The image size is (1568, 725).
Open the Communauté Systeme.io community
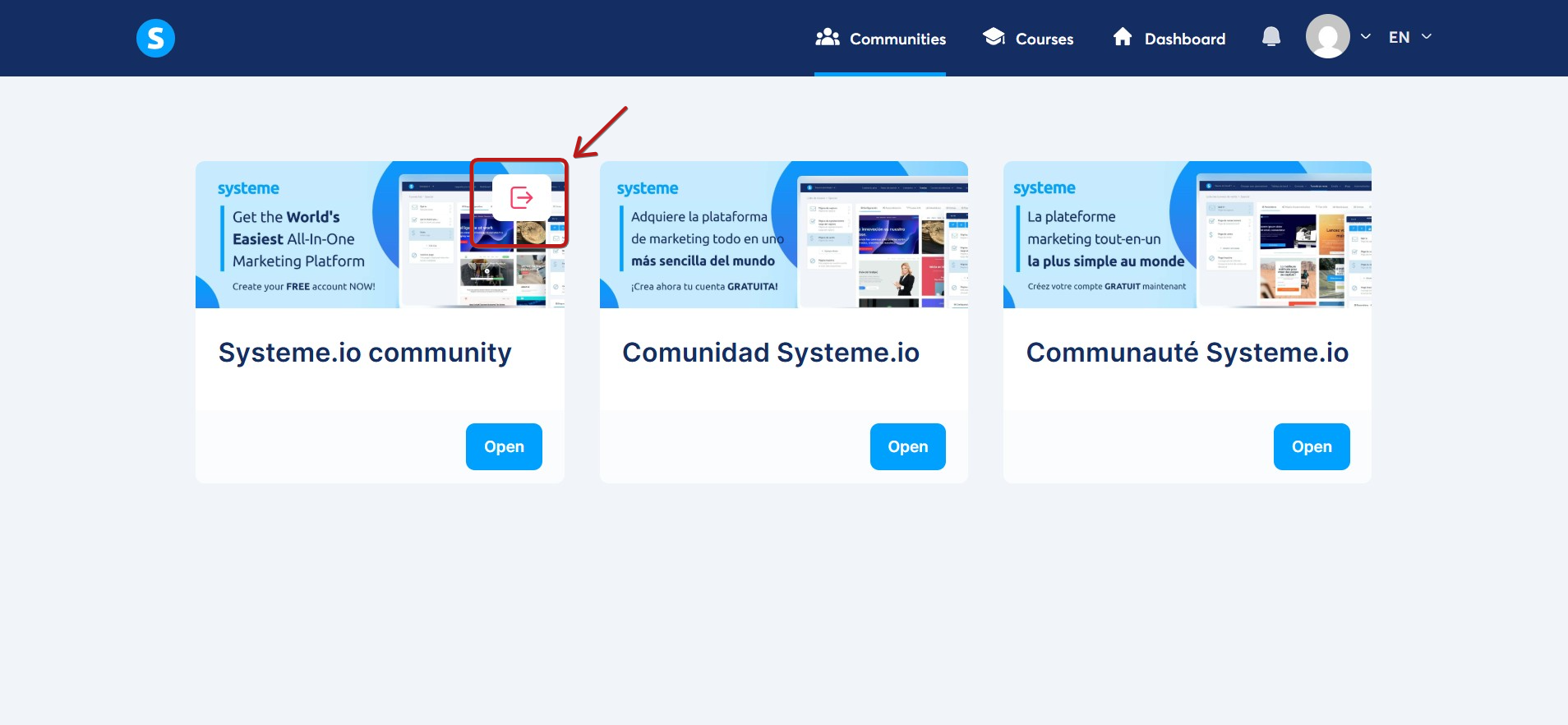point(1312,446)
